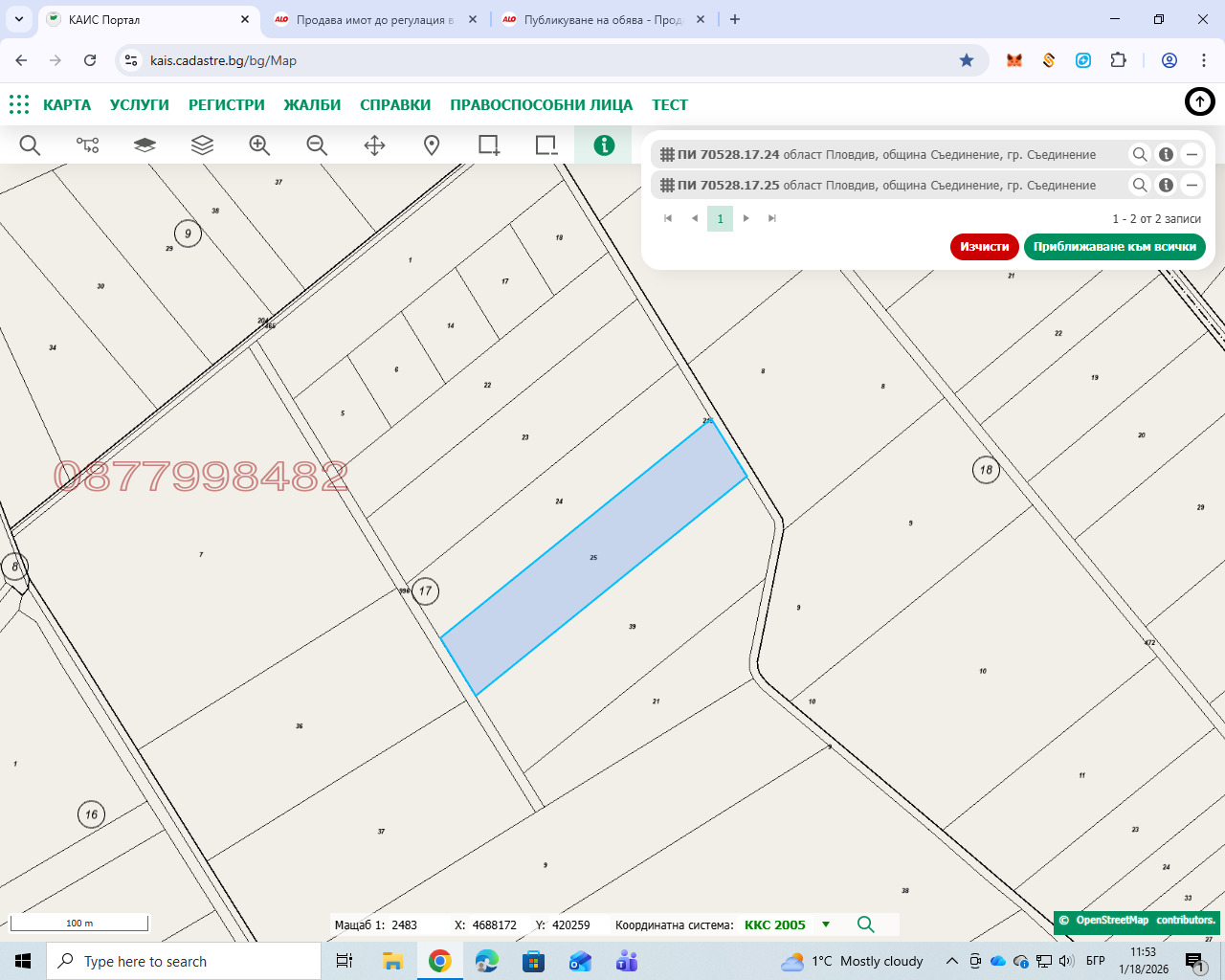1225x980 pixels.
Task: Open the СПРАВКИ menu item
Action: (x=395, y=104)
